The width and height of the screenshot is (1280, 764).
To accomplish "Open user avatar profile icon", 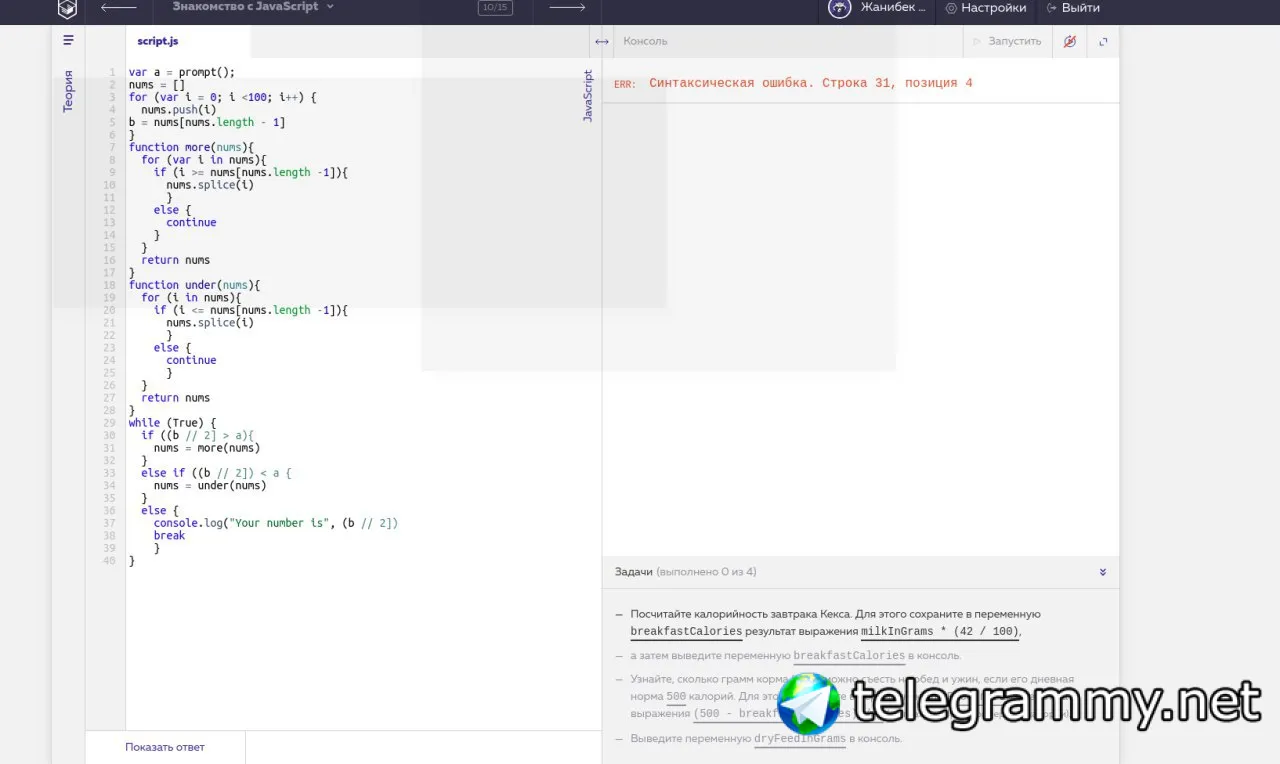I will point(840,8).
